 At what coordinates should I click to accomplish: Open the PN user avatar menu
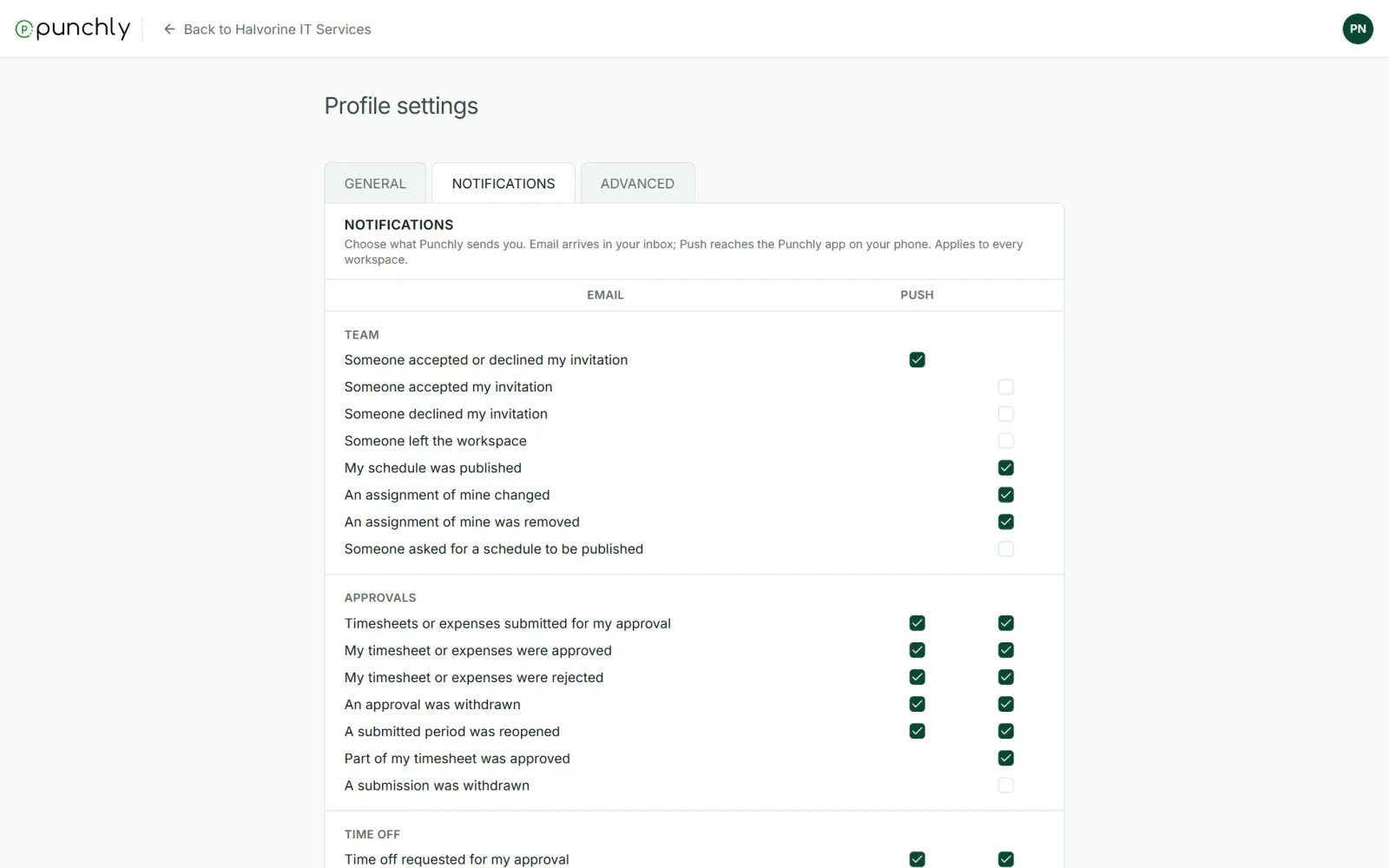pos(1358,29)
